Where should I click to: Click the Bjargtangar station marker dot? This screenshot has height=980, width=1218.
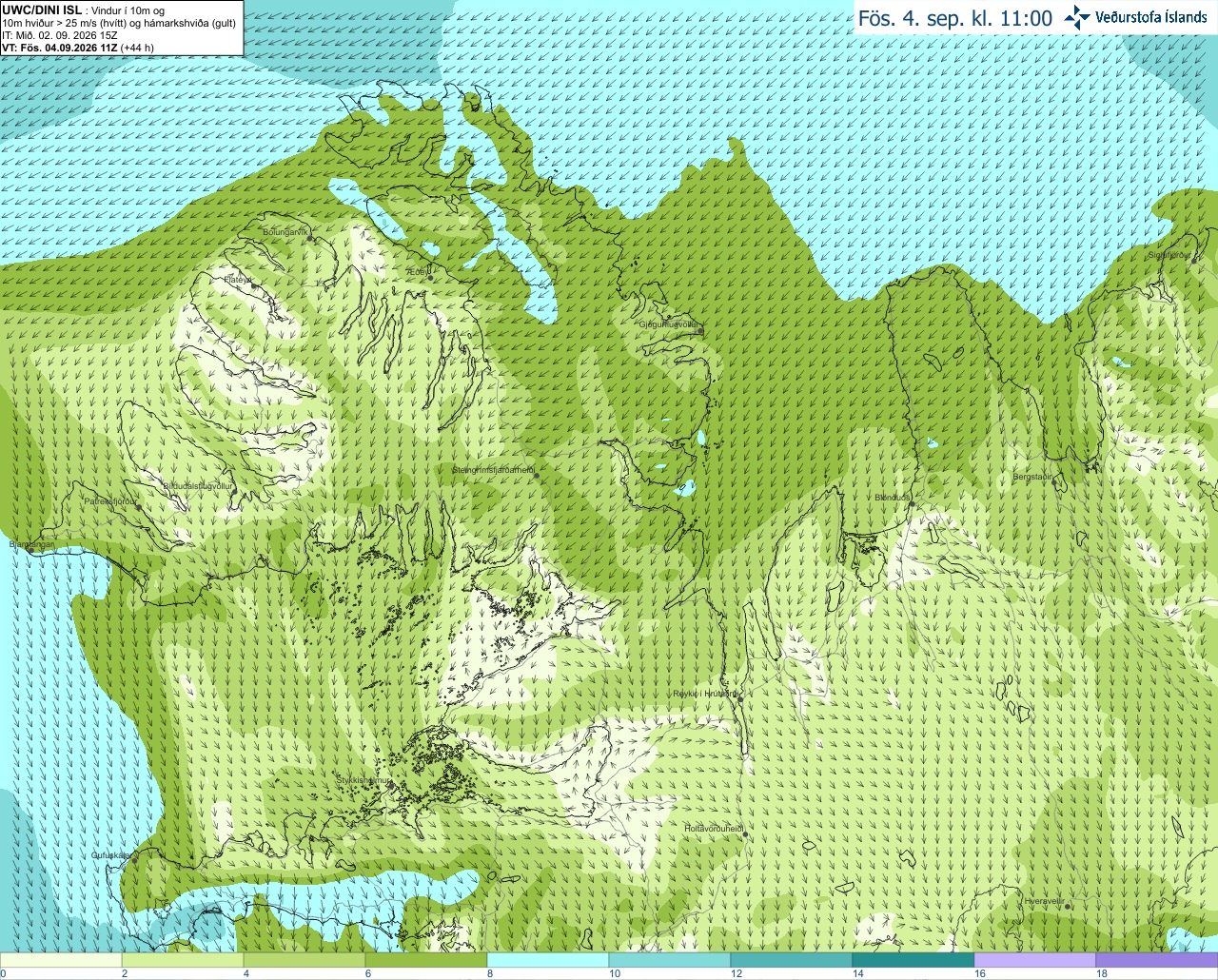coord(30,550)
